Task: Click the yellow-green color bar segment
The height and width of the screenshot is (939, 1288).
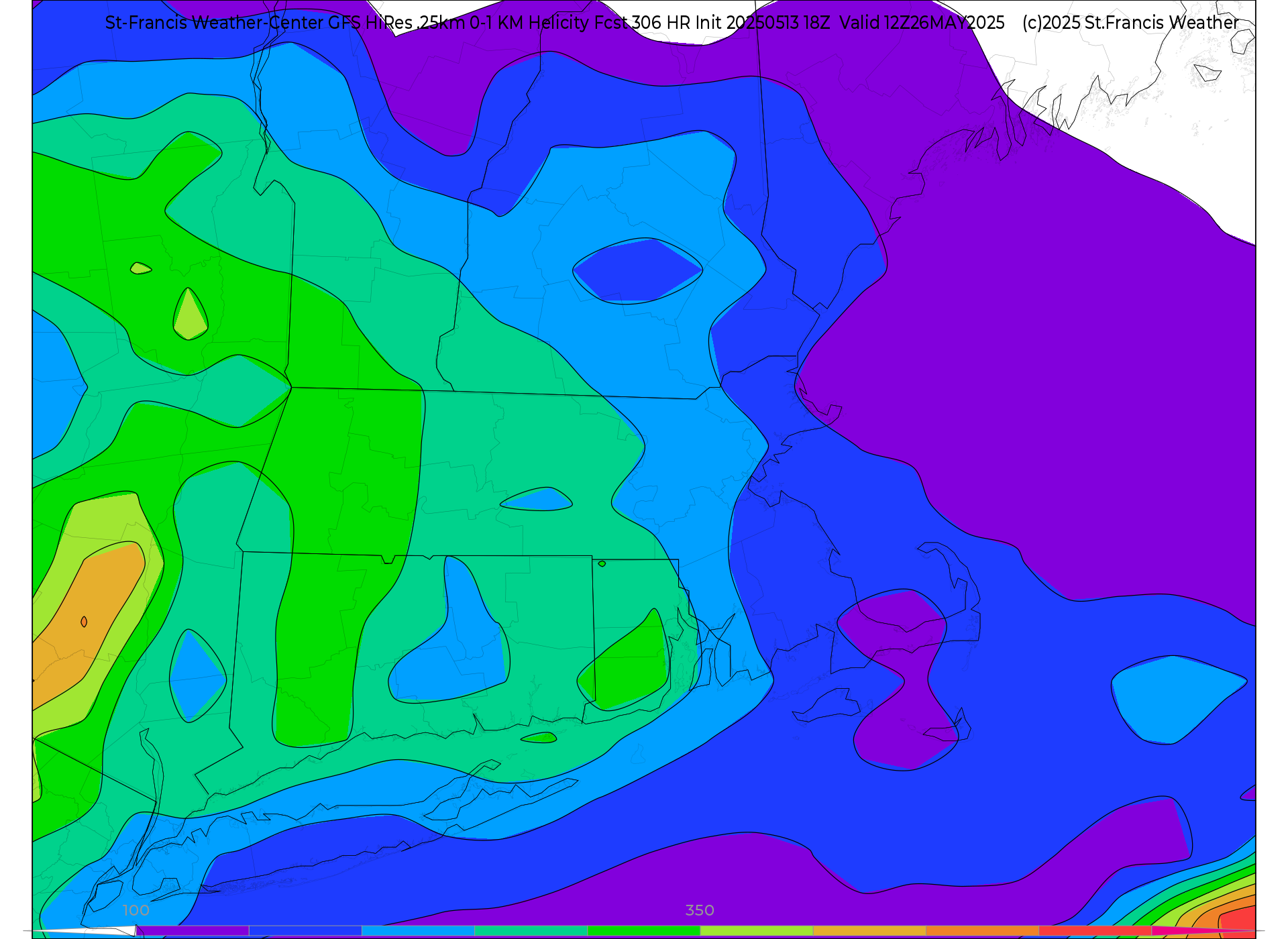Action: pyautogui.click(x=757, y=931)
